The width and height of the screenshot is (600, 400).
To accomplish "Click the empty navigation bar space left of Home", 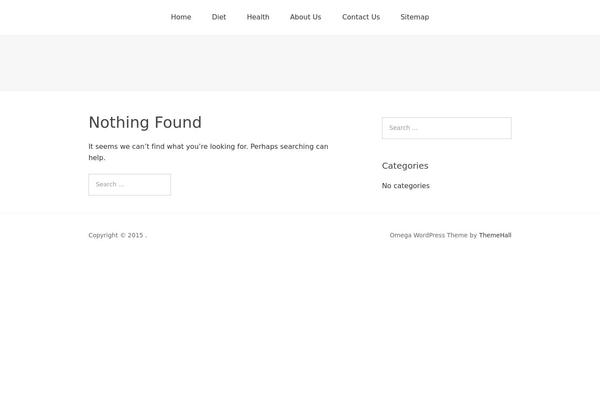I will click(x=80, y=17).
